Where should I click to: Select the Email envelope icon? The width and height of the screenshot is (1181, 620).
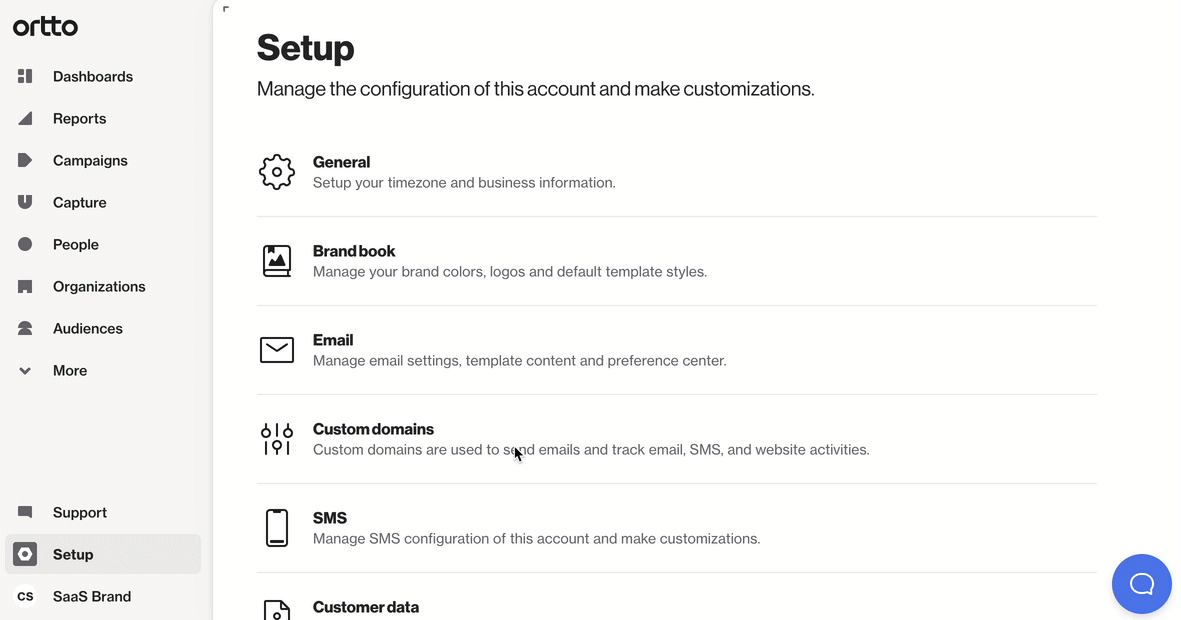[277, 350]
